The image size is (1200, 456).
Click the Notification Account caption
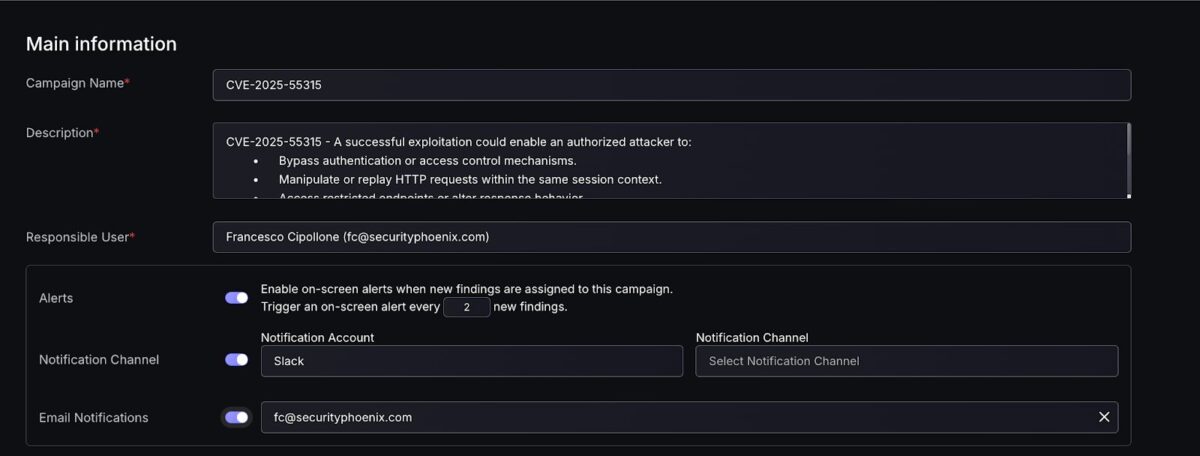[317, 338]
